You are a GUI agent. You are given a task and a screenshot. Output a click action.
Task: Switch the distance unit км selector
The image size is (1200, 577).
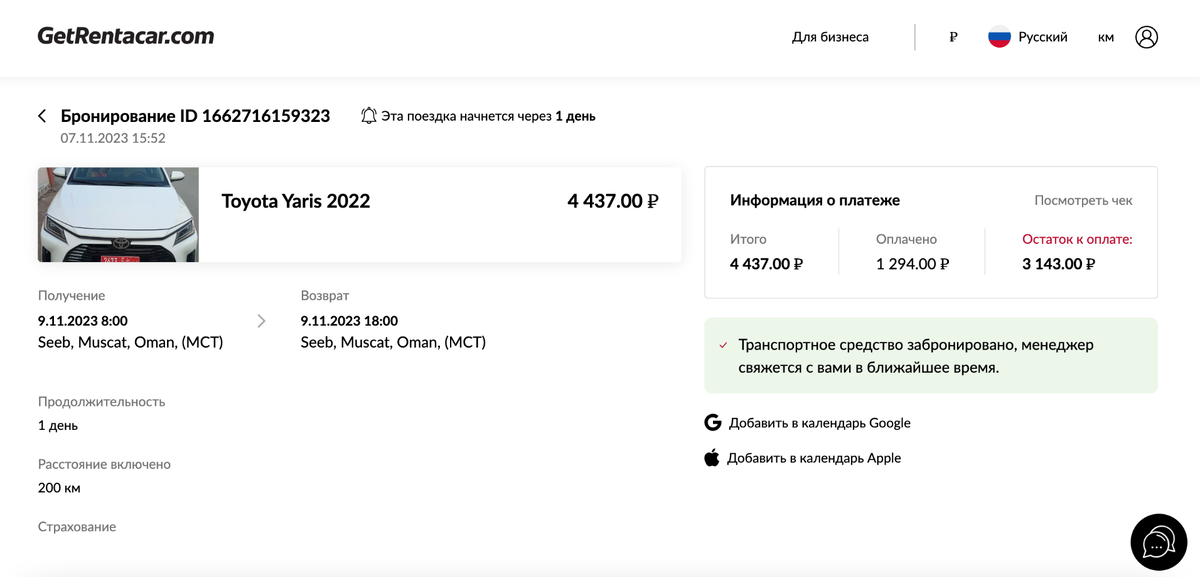click(x=1106, y=37)
